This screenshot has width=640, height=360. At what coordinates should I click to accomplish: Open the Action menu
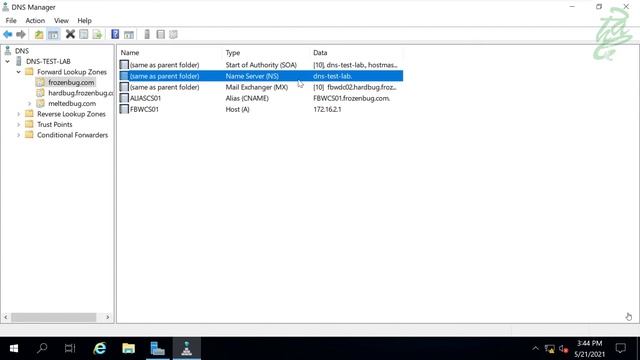pos(35,20)
